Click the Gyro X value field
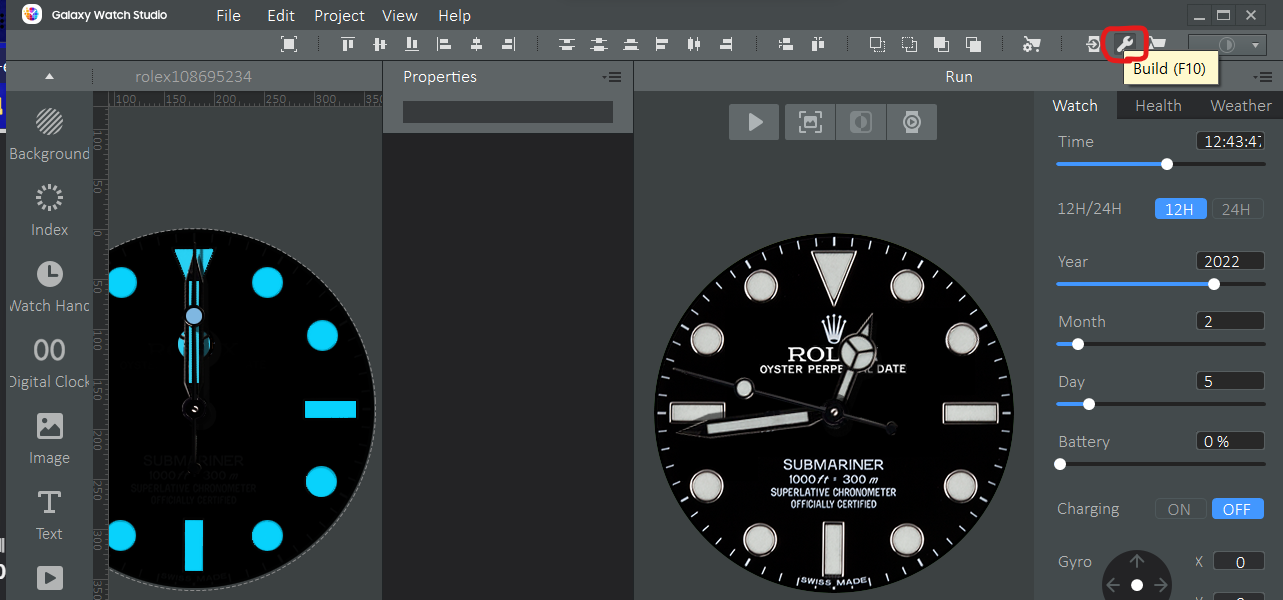Viewport: 1283px width, 600px height. coord(1239,562)
